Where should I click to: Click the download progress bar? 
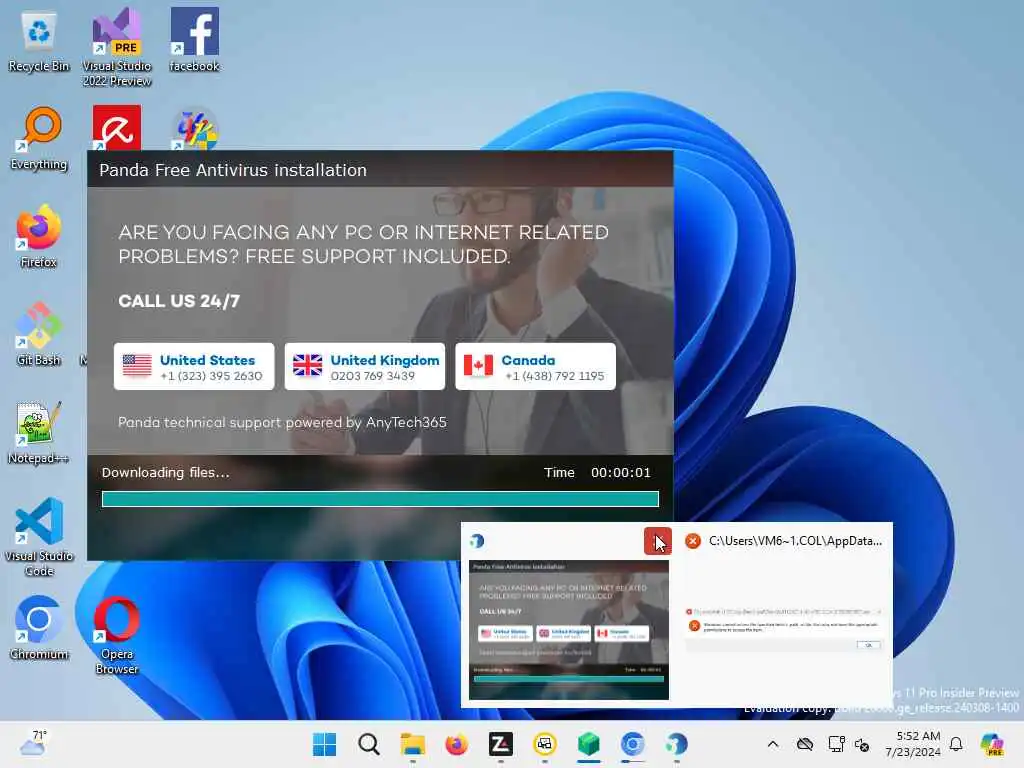[380, 499]
